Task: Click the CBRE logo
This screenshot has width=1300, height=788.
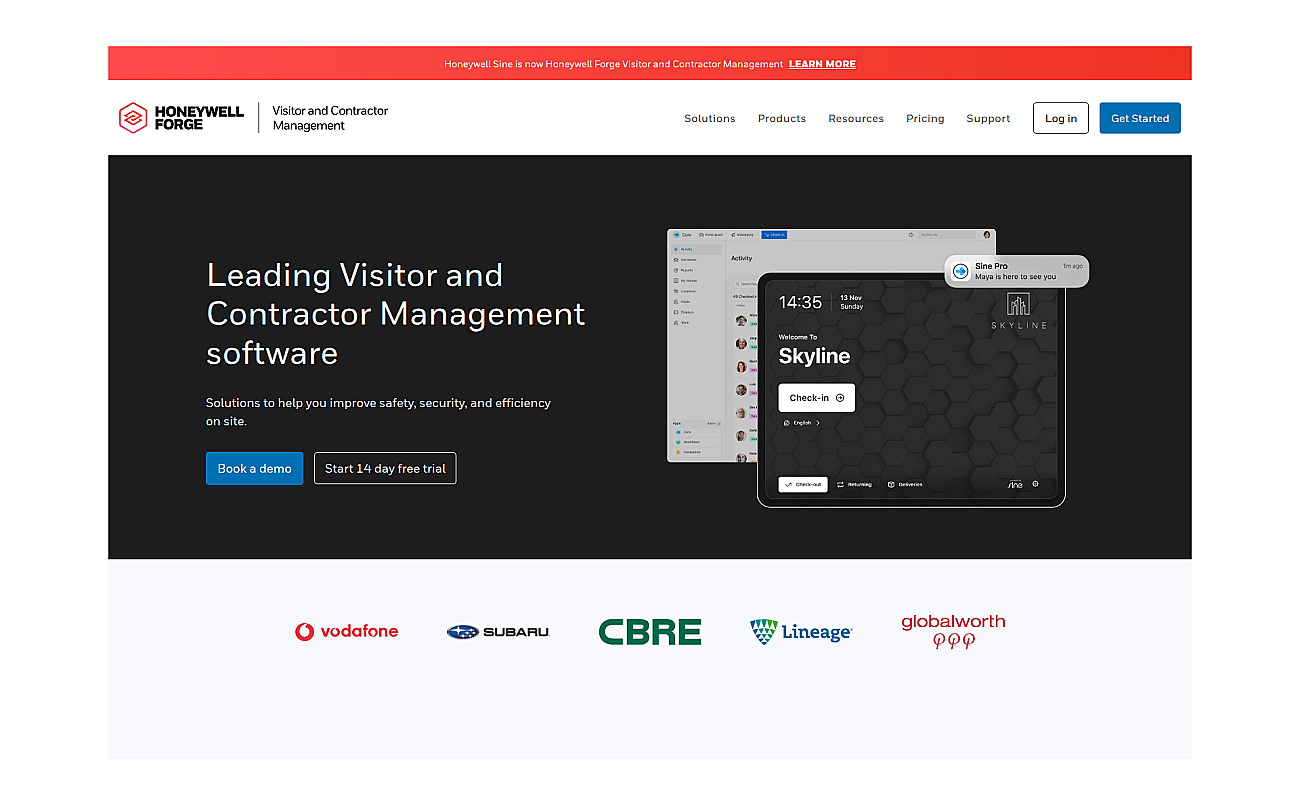Action: click(x=650, y=631)
